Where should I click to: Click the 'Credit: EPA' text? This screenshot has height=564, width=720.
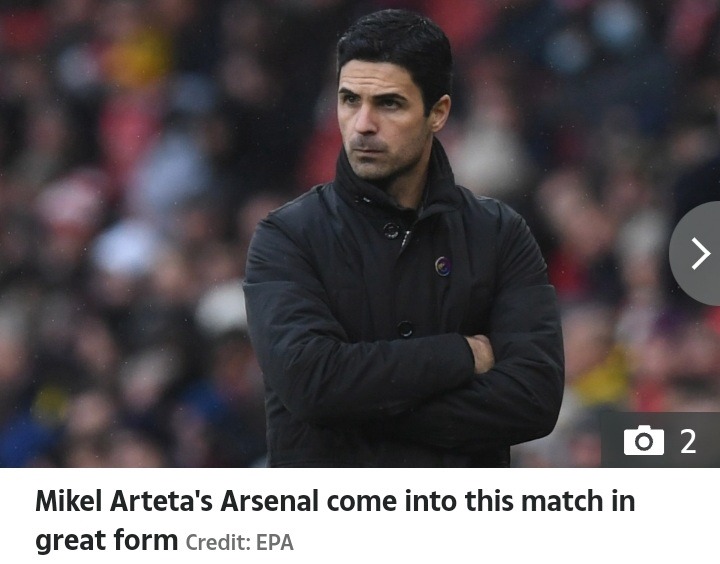pyautogui.click(x=239, y=542)
